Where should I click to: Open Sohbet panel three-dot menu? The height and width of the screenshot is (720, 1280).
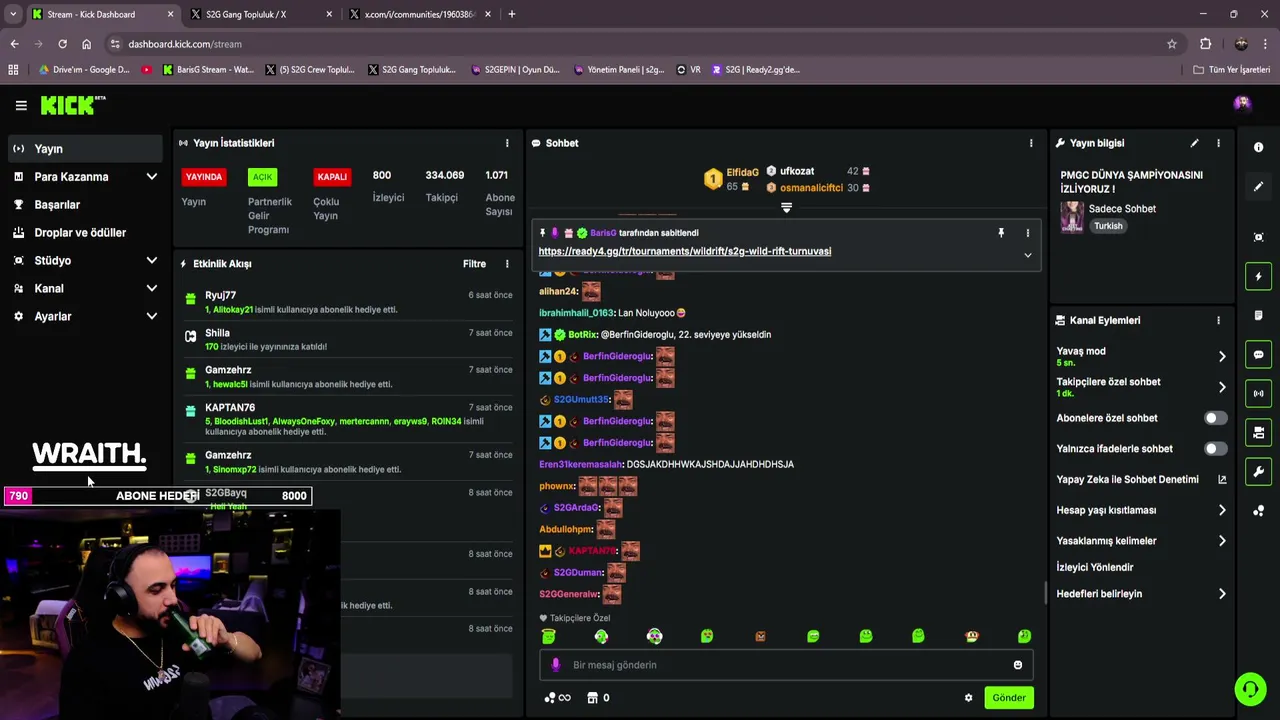[x=1031, y=143]
